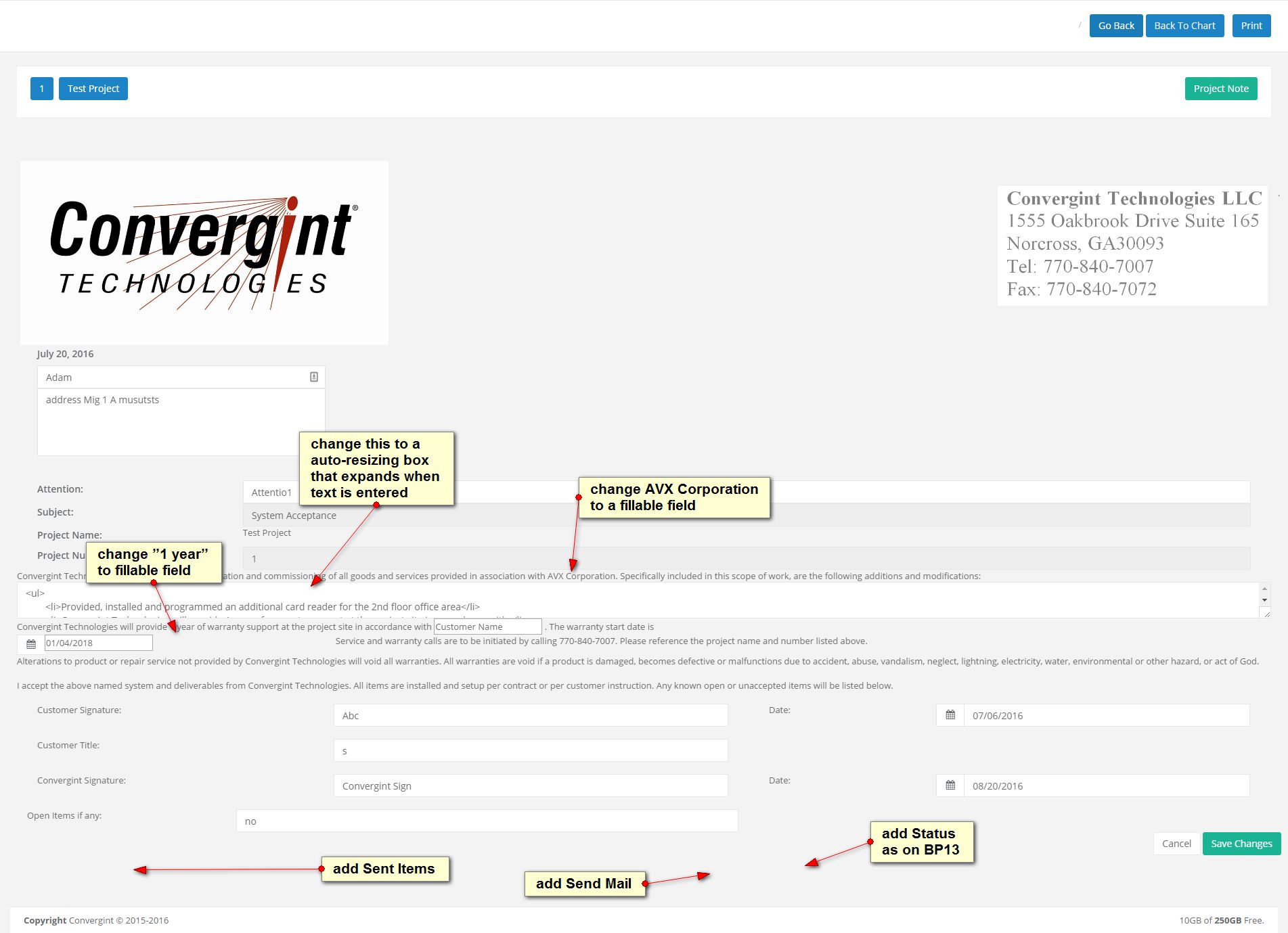Open calendar icon beside 08/20/2016 date

tap(950, 786)
